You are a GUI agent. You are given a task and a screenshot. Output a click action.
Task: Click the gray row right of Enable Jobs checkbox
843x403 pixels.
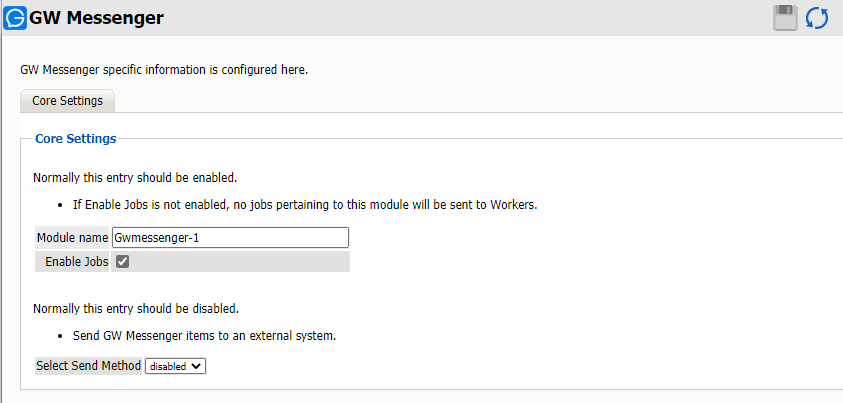(x=240, y=262)
